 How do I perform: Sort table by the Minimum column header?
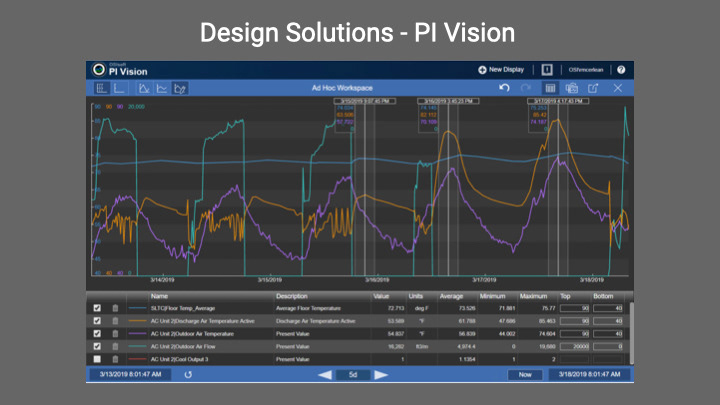coord(492,296)
